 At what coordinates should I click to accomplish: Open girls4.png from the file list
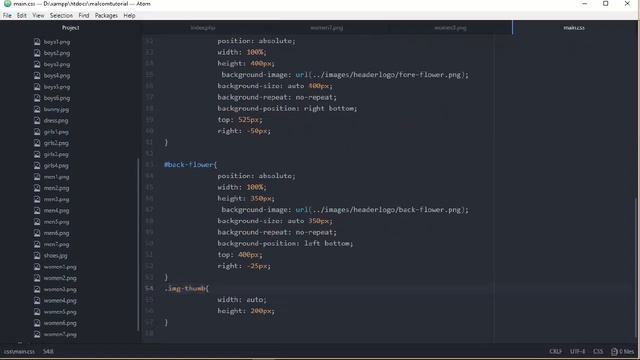pos(56,165)
